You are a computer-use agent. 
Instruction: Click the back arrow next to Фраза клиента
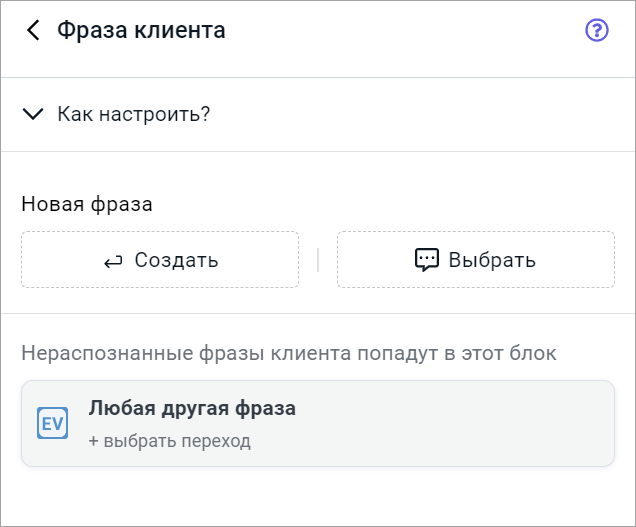pyautogui.click(x=33, y=31)
